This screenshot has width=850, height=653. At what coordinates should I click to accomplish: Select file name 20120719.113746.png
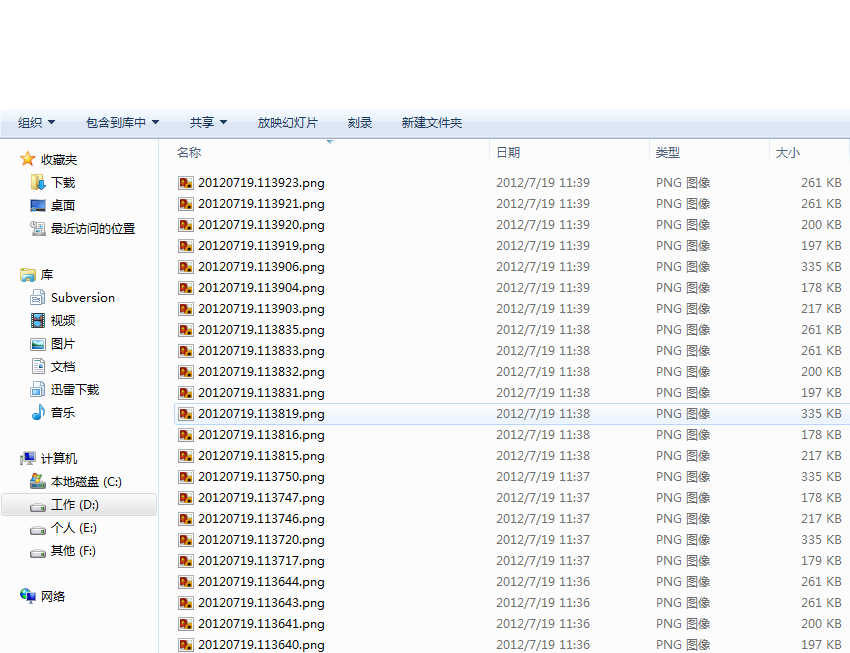(261, 519)
